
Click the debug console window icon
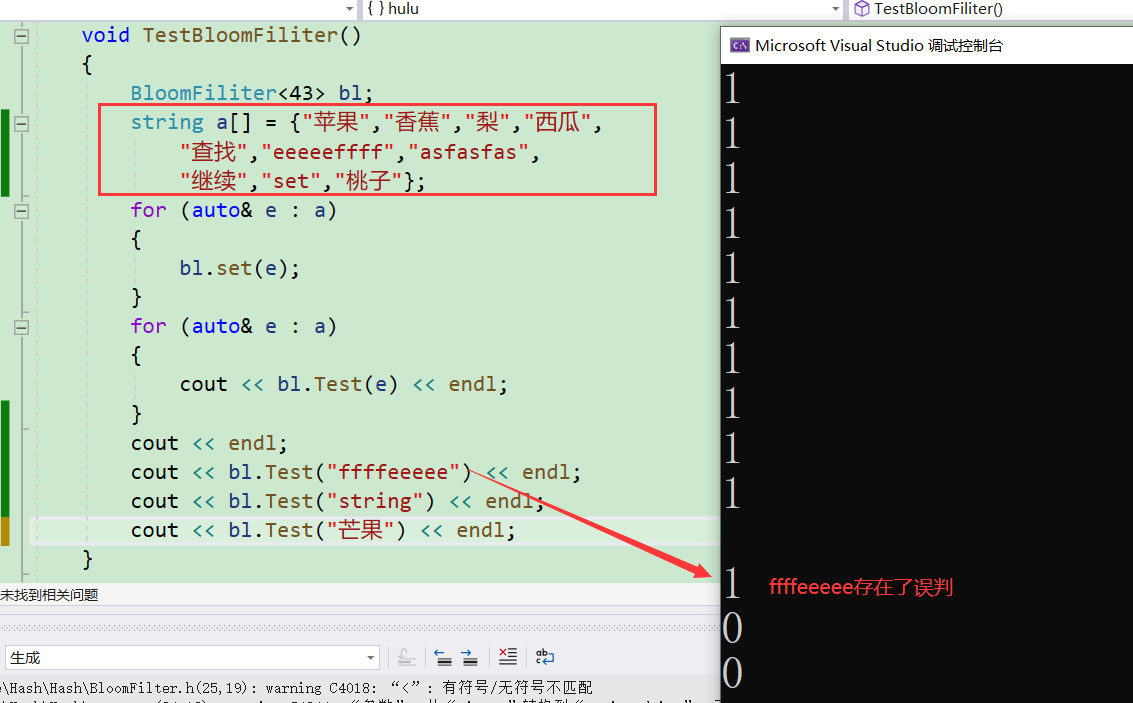click(x=739, y=46)
